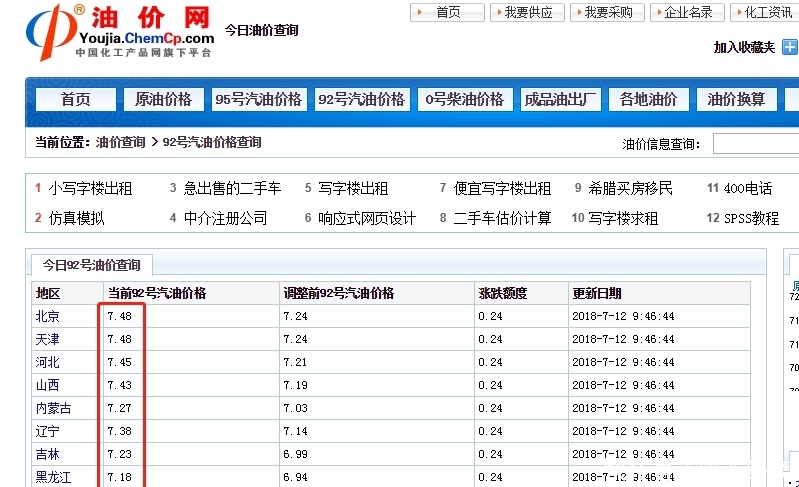The width and height of the screenshot is (799, 487).
Task: Open the 我要采购 top button
Action: [607, 12]
